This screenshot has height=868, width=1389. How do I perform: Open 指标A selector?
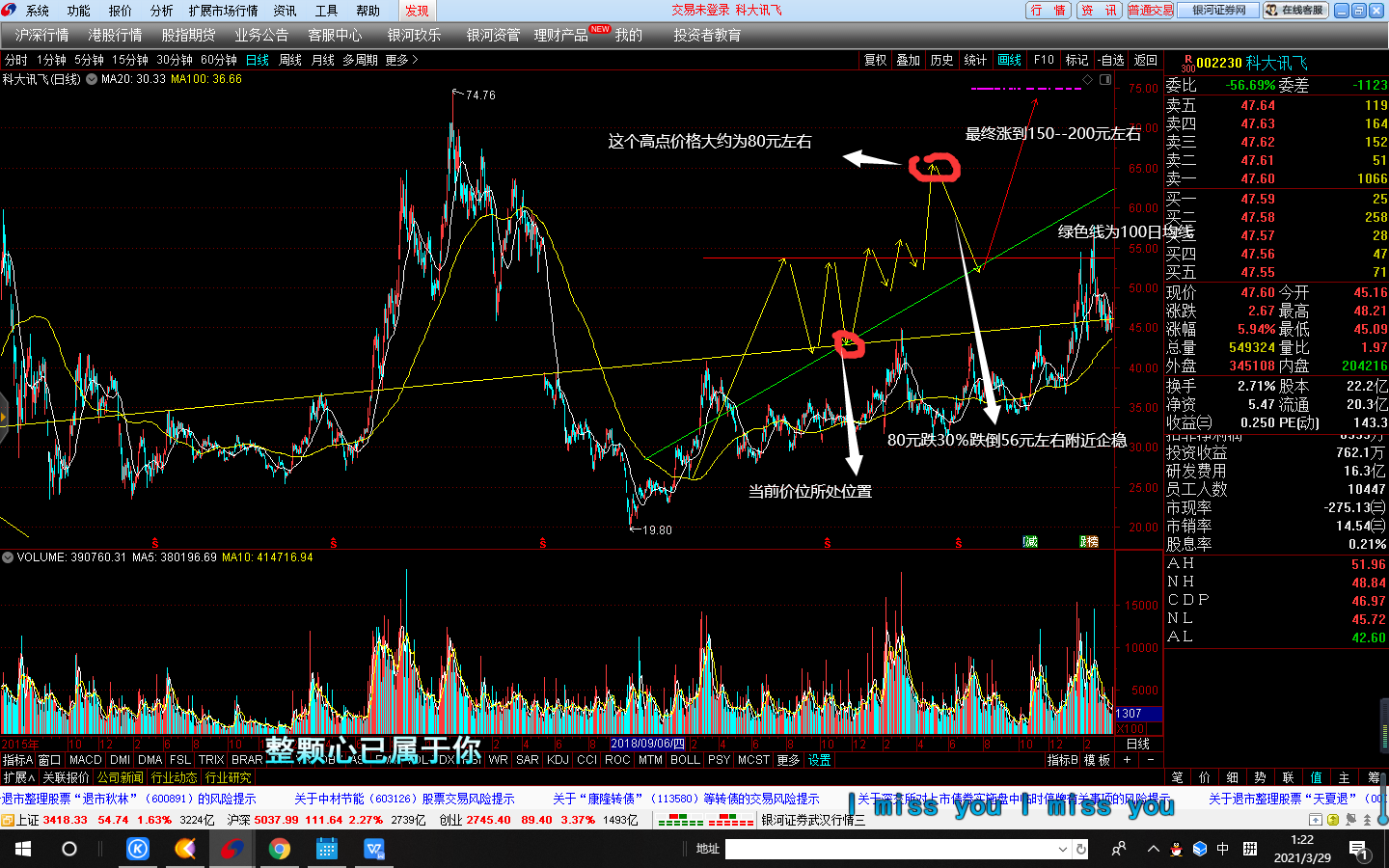coord(17,760)
